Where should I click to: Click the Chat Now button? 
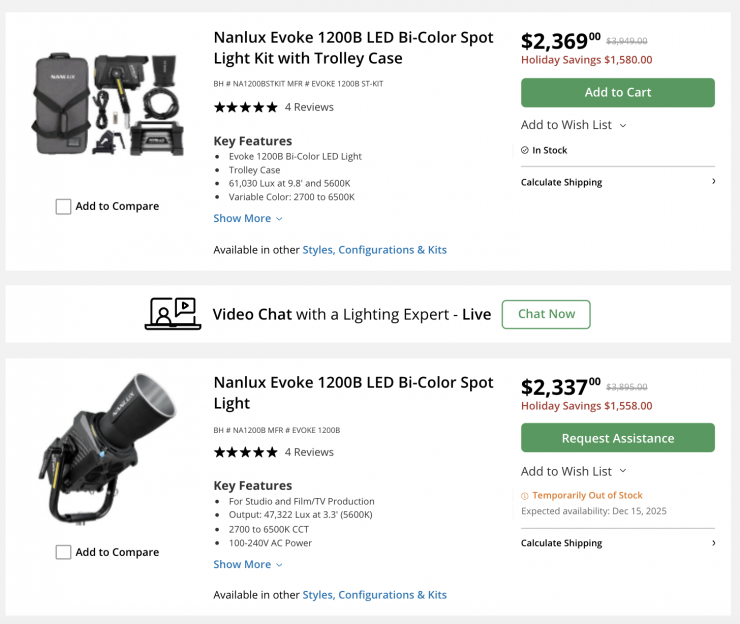pyautogui.click(x=546, y=314)
